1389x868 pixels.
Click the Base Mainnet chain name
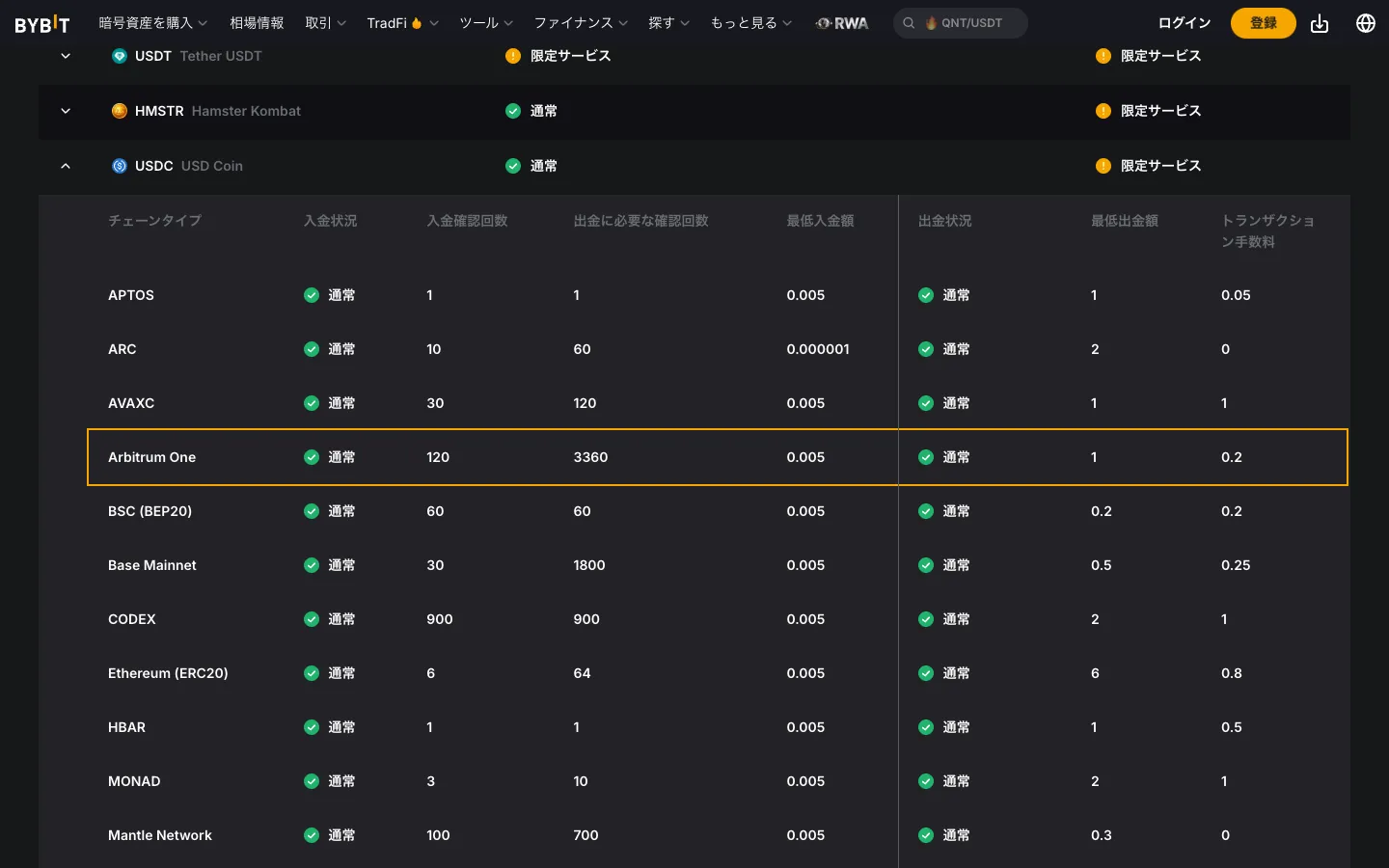[x=152, y=565]
